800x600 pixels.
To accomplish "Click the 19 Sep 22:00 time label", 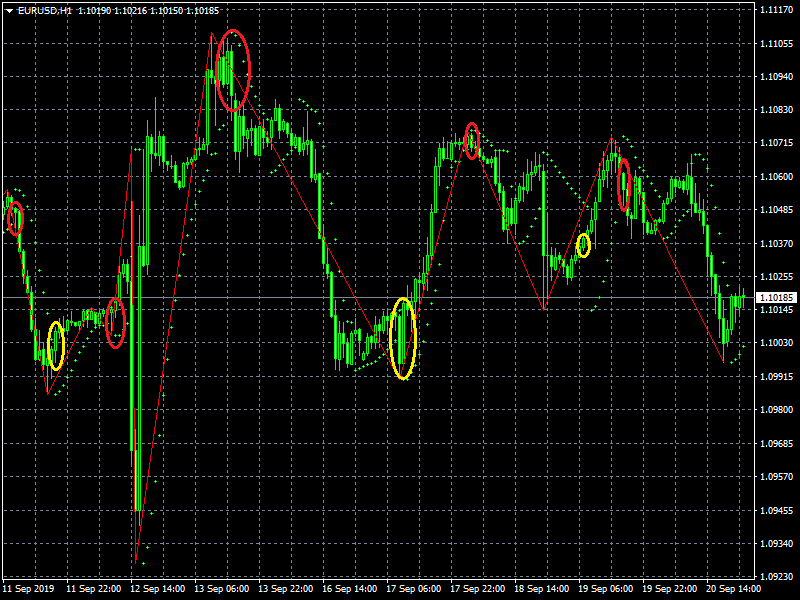I will click(669, 589).
